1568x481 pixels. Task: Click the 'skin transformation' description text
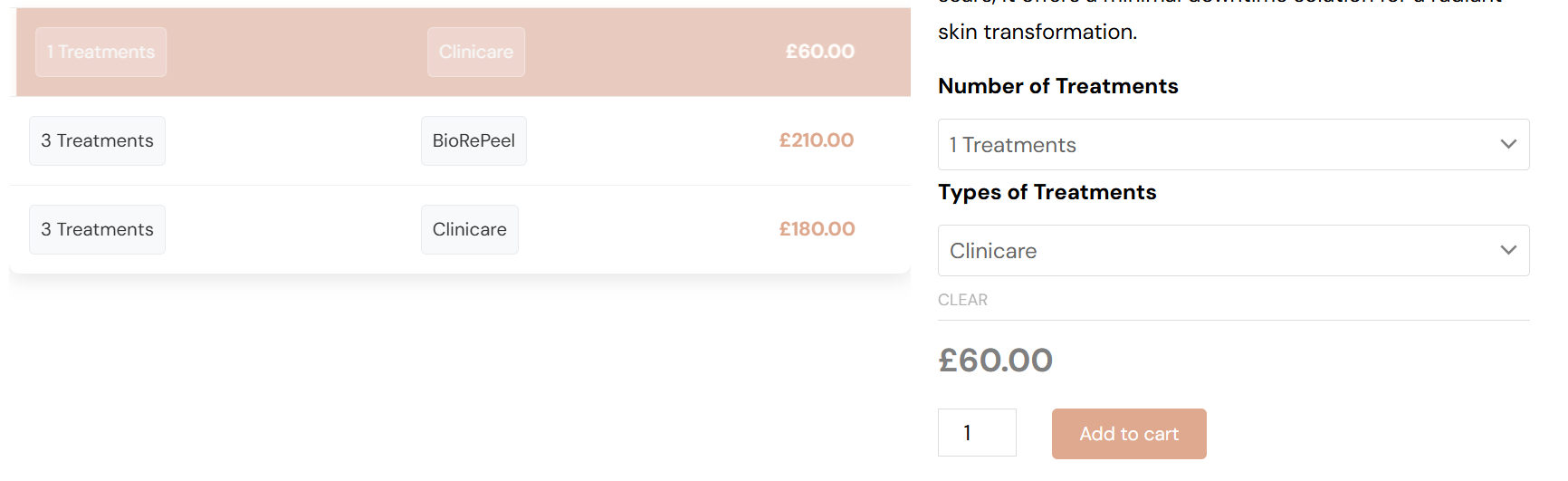click(1037, 33)
